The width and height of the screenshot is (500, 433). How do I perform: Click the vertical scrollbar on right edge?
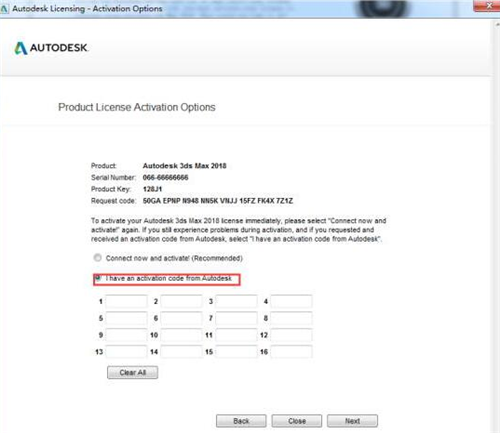pyautogui.click(x=497, y=227)
